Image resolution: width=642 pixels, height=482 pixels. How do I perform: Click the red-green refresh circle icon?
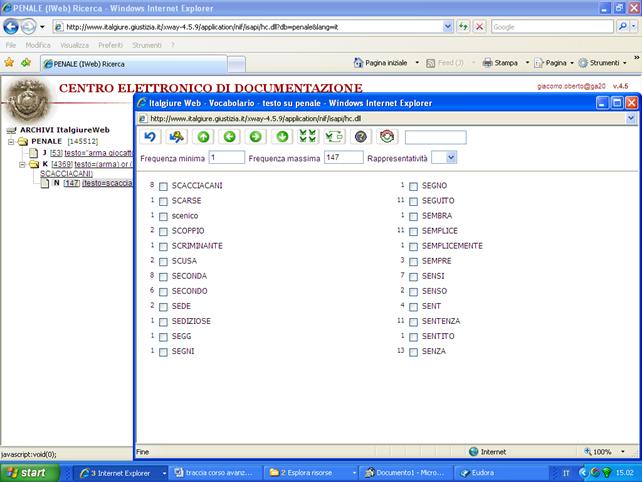pyautogui.click(x=387, y=137)
